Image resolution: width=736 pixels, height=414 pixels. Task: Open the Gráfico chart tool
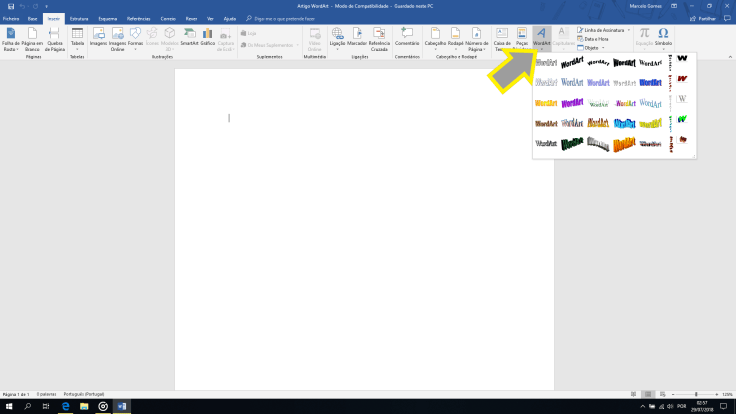click(207, 38)
